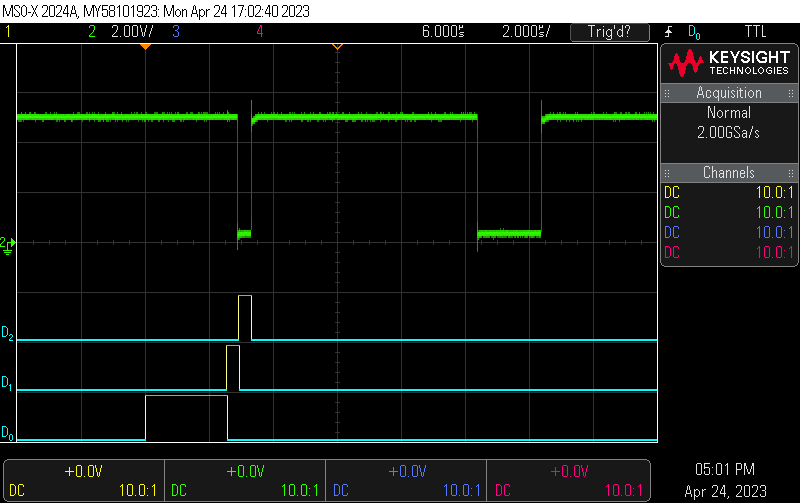Click the Trig'd? status button
This screenshot has height=503, width=800.
pyautogui.click(x=610, y=32)
